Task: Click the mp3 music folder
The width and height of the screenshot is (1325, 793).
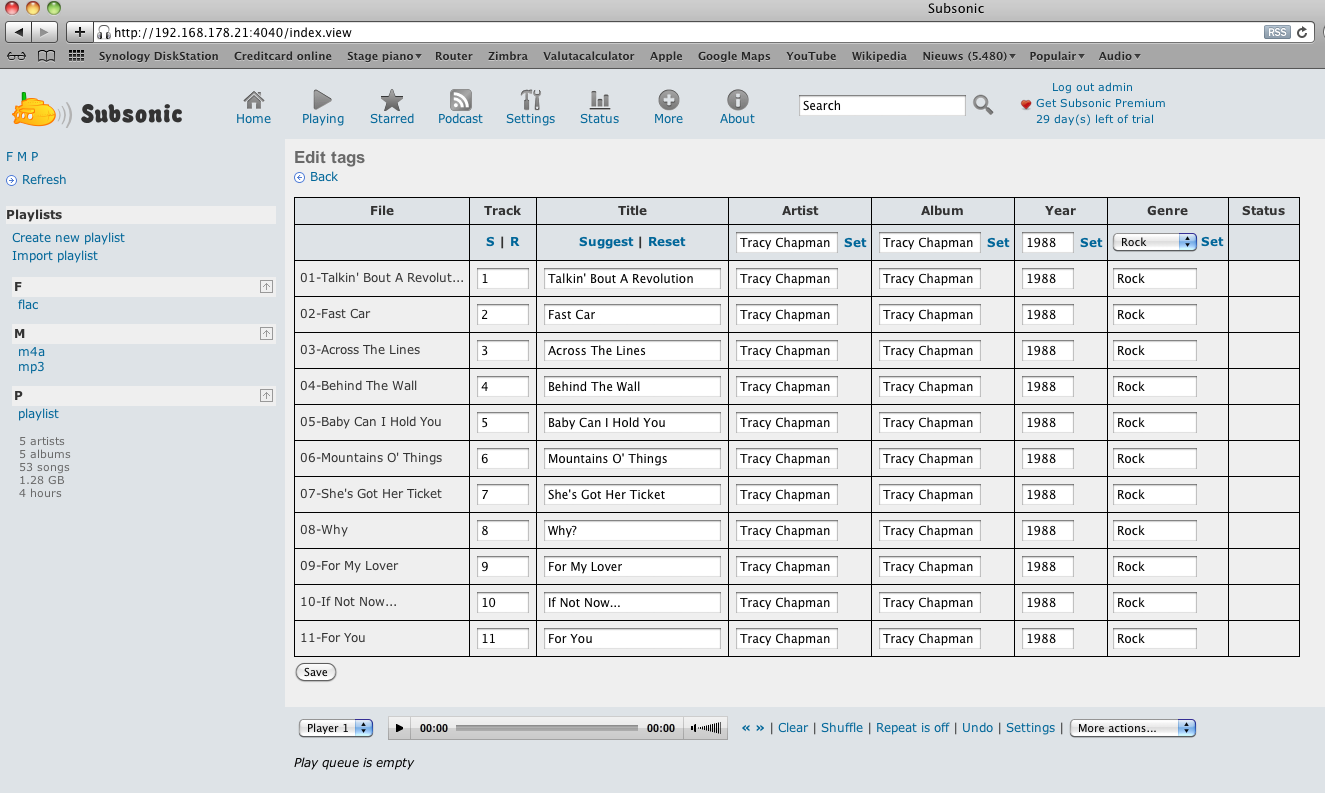Action: [x=31, y=367]
